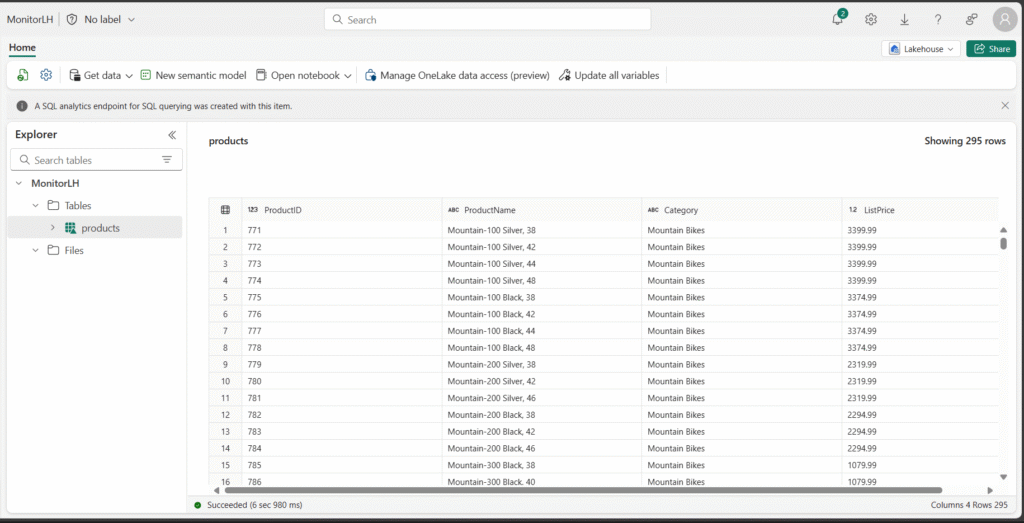This screenshot has width=1024, height=523.
Task: Click the download arrow icon
Action: [904, 20]
